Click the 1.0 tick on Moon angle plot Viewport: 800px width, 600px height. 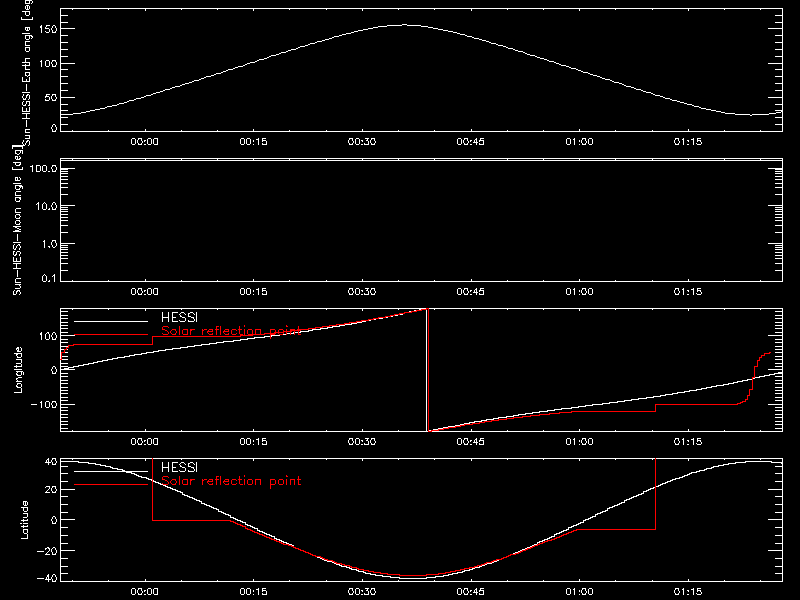49,244
